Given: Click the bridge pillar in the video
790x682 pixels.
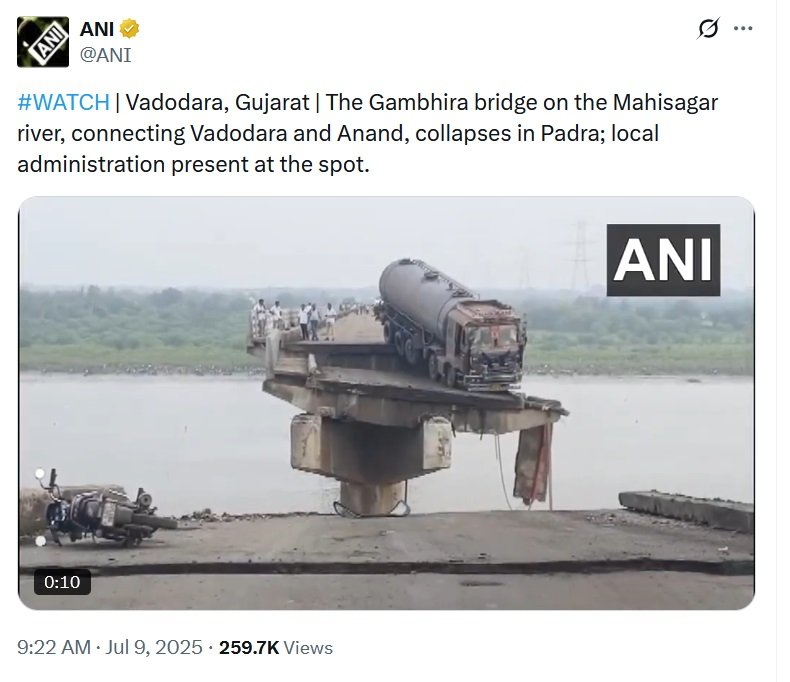Looking at the screenshot, I should point(371,463).
